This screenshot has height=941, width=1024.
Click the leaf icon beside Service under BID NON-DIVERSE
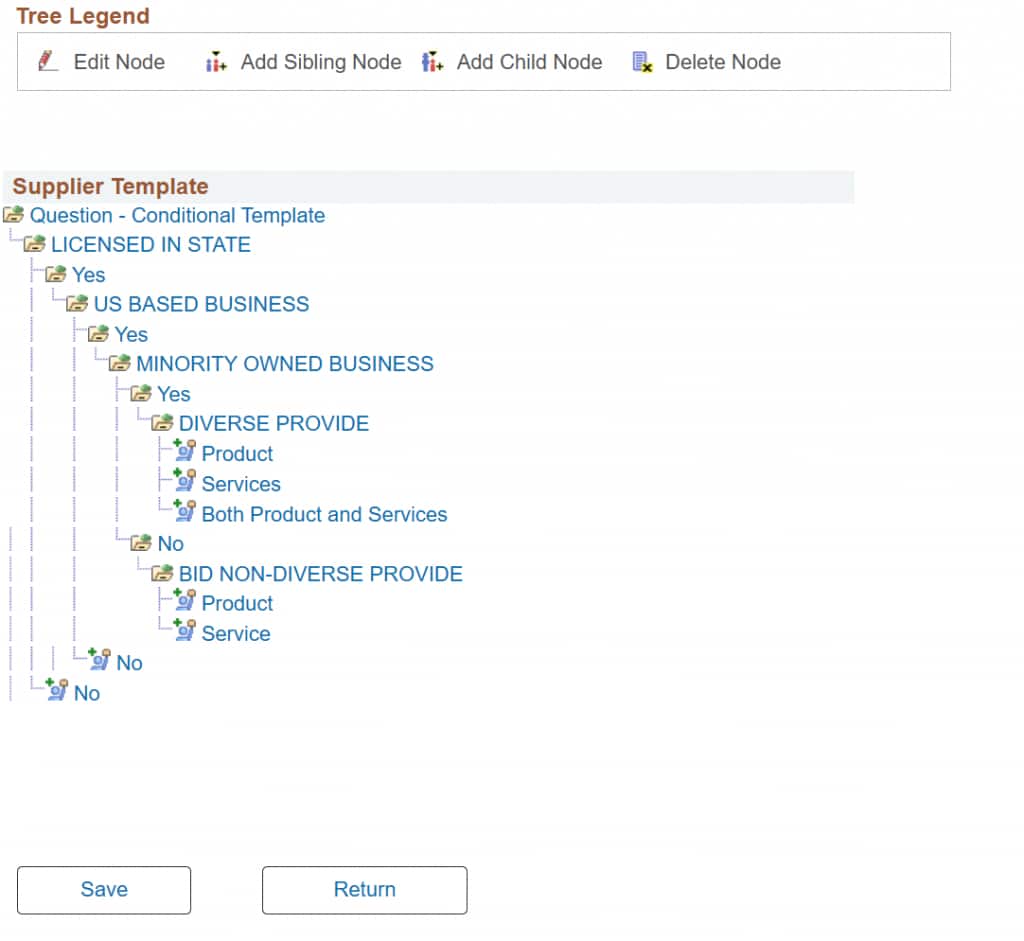point(185,630)
